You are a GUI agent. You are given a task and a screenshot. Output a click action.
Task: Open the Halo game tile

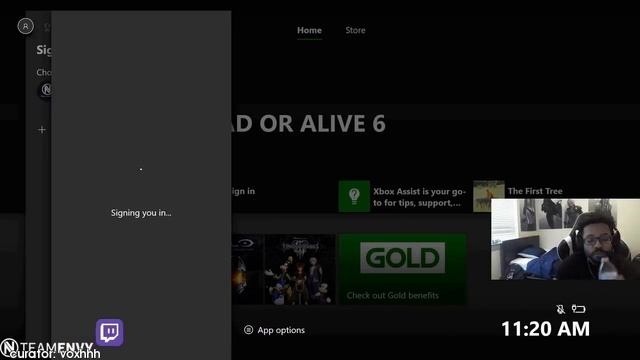246,269
